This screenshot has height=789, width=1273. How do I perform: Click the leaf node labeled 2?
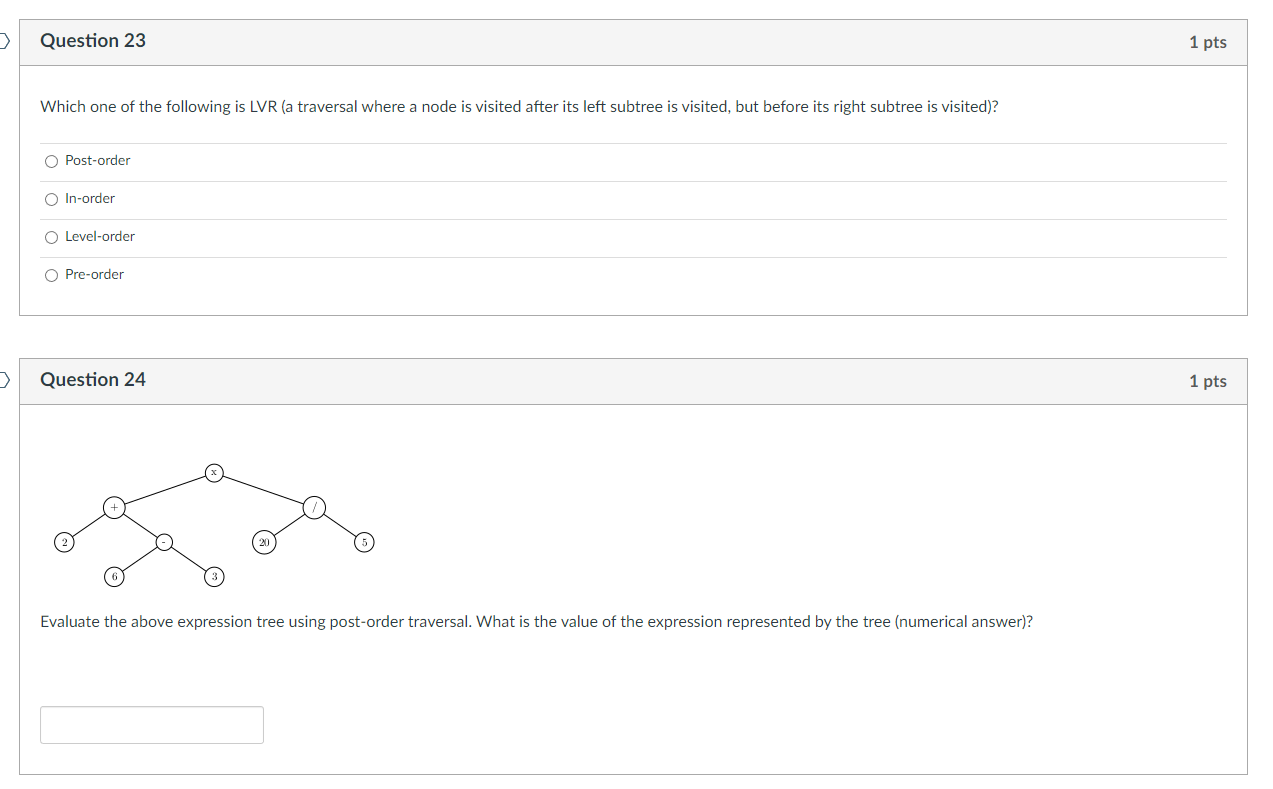pyautogui.click(x=64, y=541)
